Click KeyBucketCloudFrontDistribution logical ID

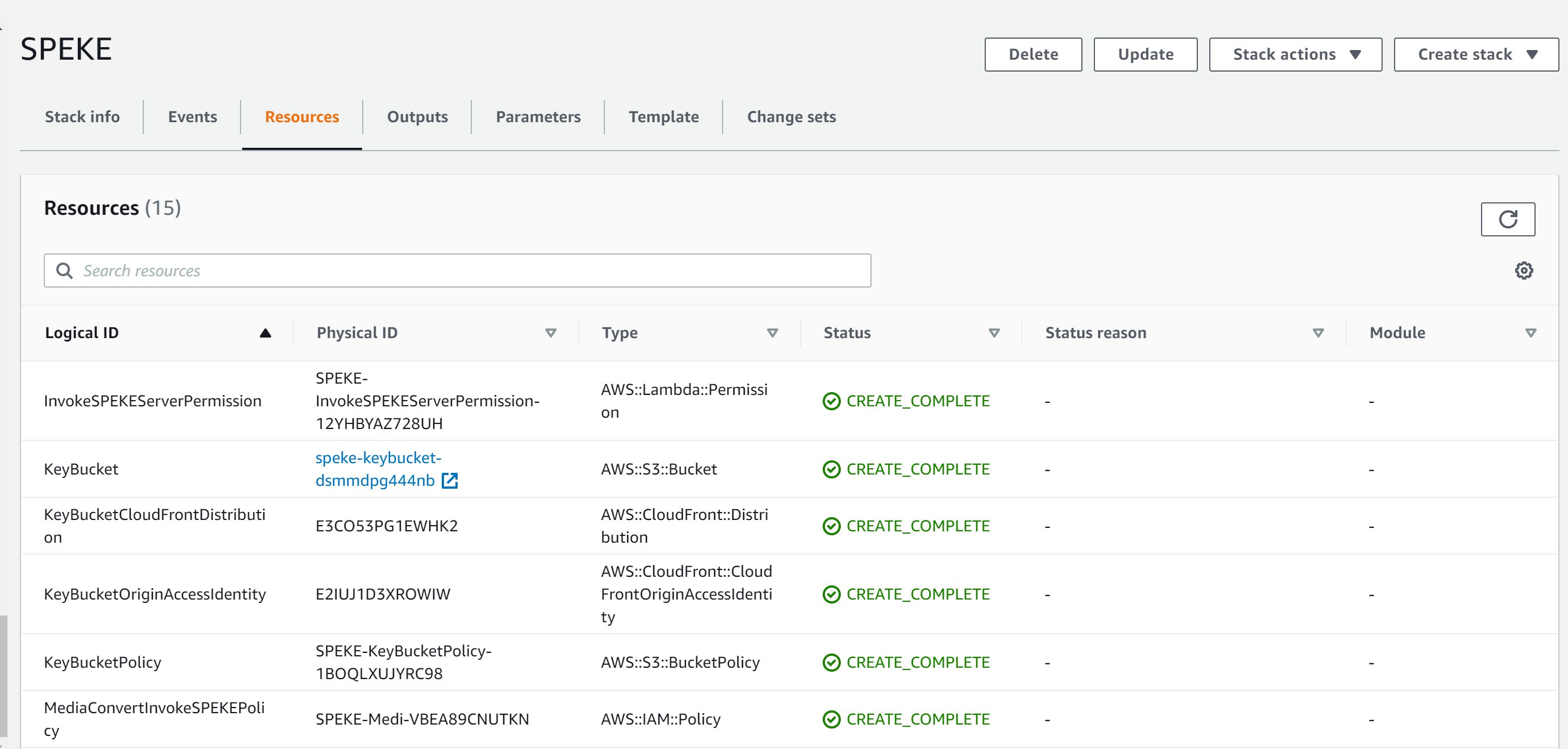click(x=155, y=526)
